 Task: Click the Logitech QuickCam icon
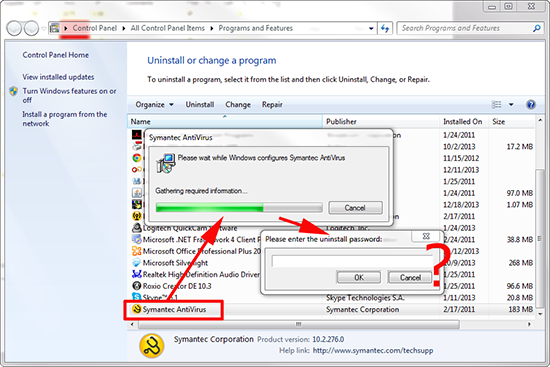click(136, 228)
